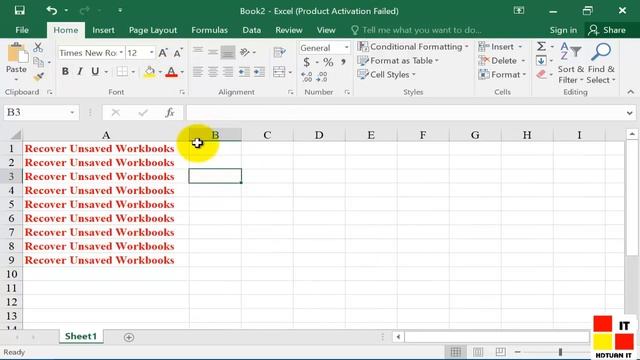The width and height of the screenshot is (640, 360).
Task: Click the Insert Function fx button
Action: tap(170, 112)
